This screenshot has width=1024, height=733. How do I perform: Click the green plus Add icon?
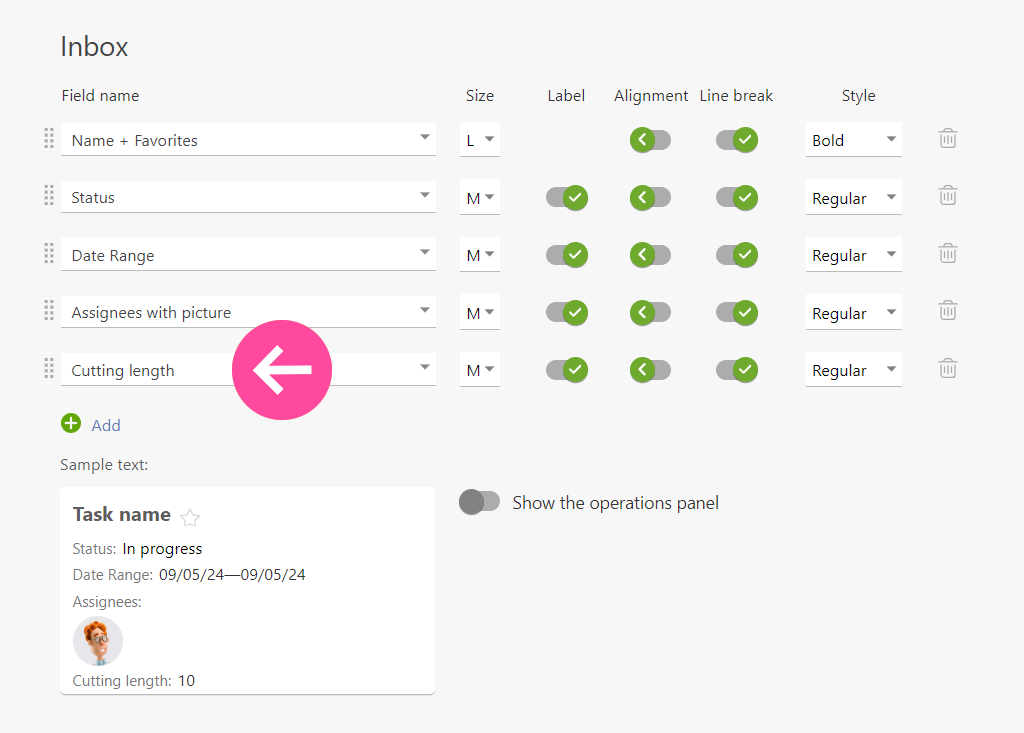pyautogui.click(x=71, y=424)
